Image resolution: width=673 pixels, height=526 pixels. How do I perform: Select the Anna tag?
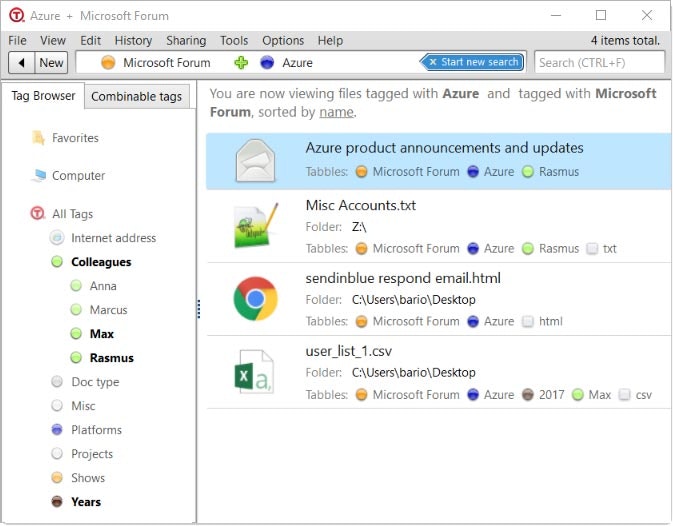(94, 286)
